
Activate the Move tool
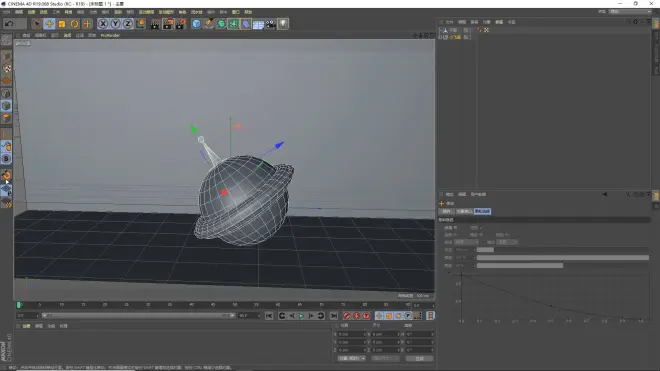click(x=49, y=24)
